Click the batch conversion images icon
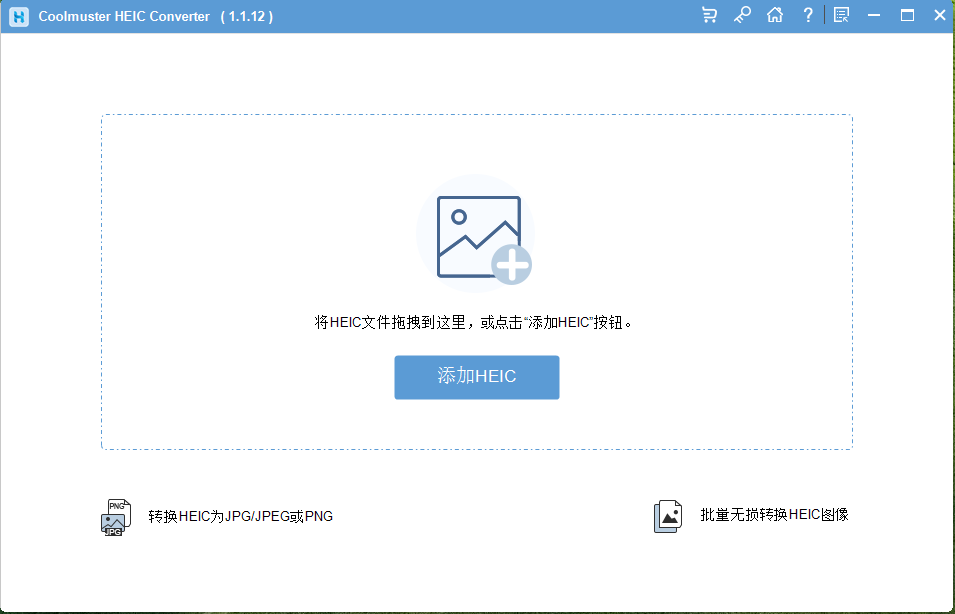 pos(668,517)
